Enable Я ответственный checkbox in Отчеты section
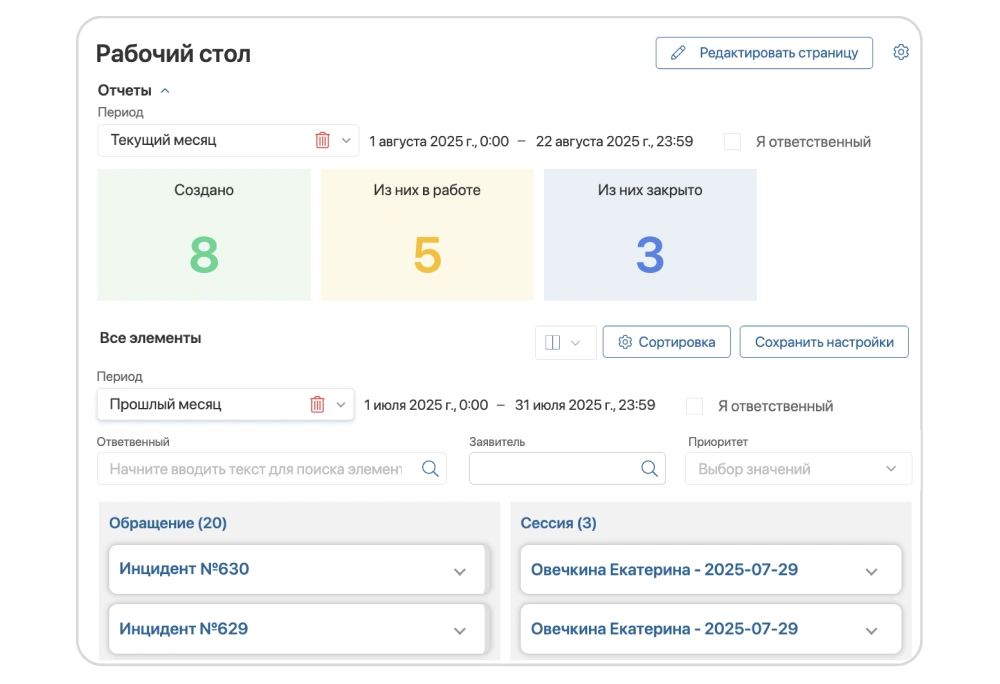The image size is (1000, 684). point(732,142)
